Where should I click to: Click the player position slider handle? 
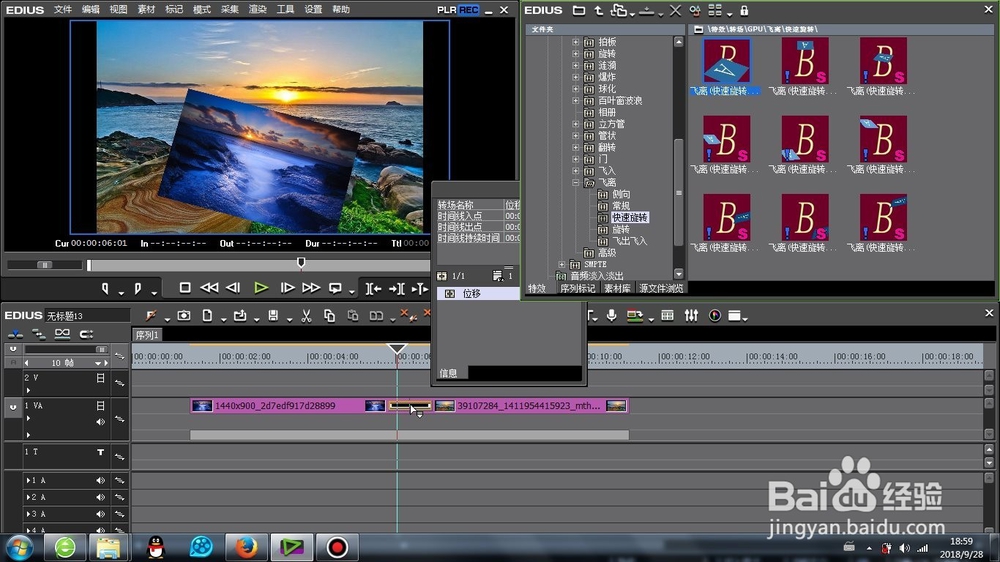pyautogui.click(x=301, y=263)
